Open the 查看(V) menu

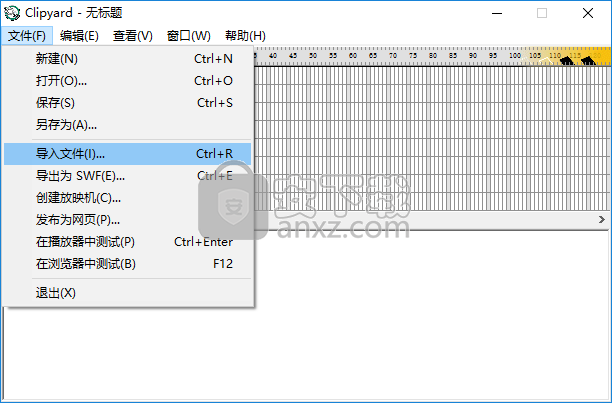132,36
